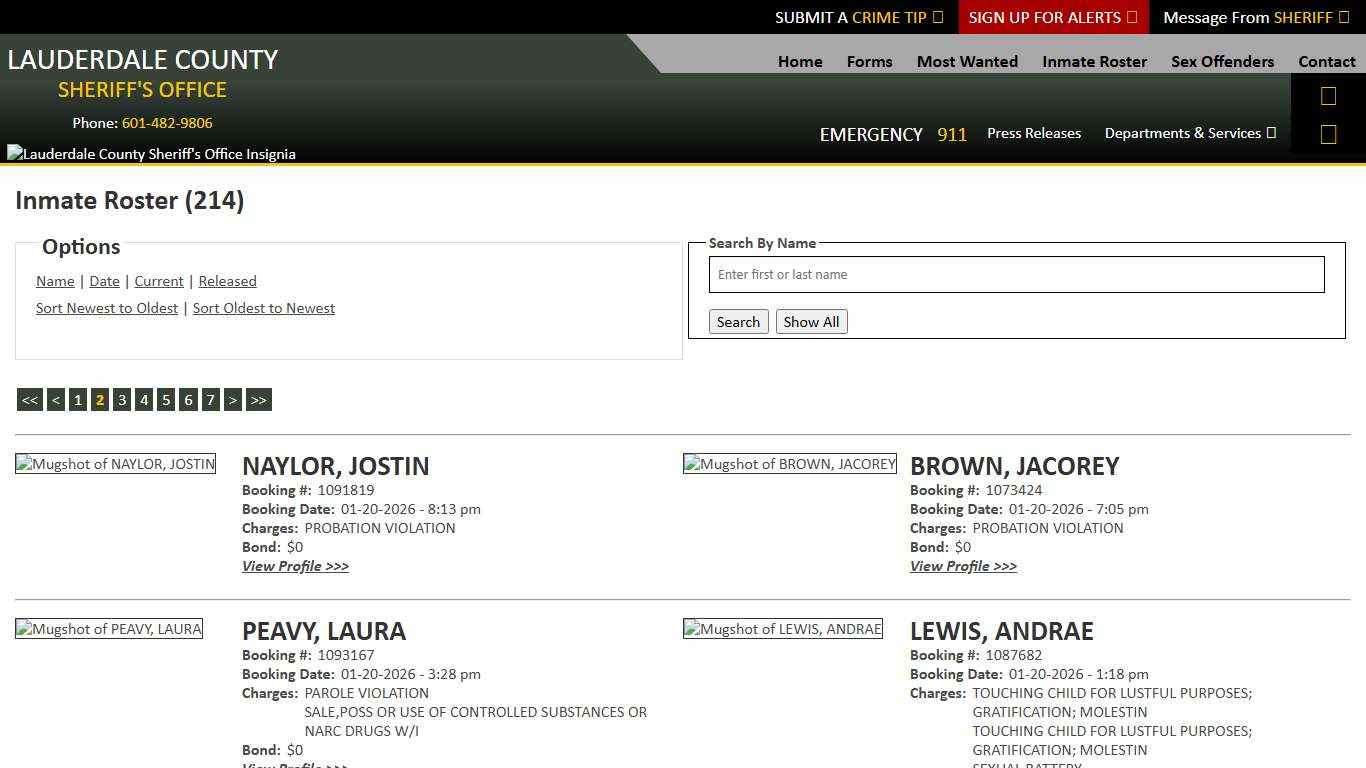Viewport: 1366px width, 768px height.
Task: Go to the Forms page
Action: 868,61
